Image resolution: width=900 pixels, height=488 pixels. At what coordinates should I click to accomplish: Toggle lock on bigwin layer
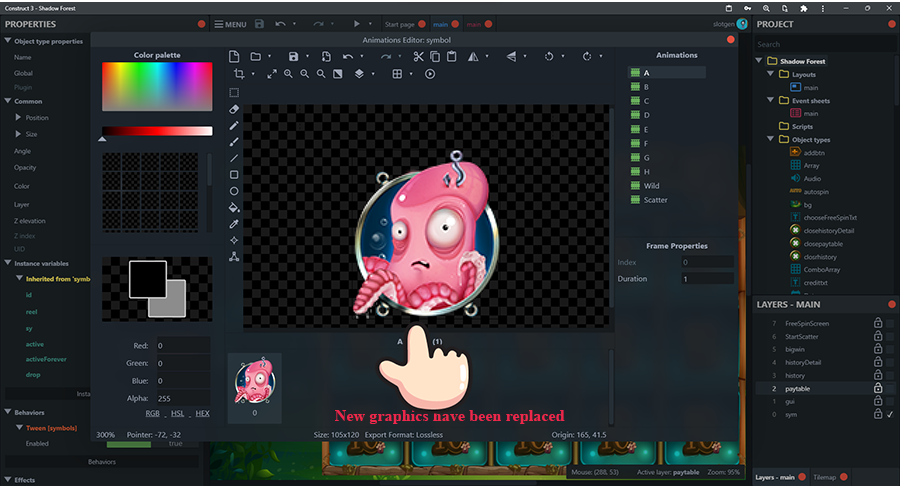pyautogui.click(x=878, y=349)
